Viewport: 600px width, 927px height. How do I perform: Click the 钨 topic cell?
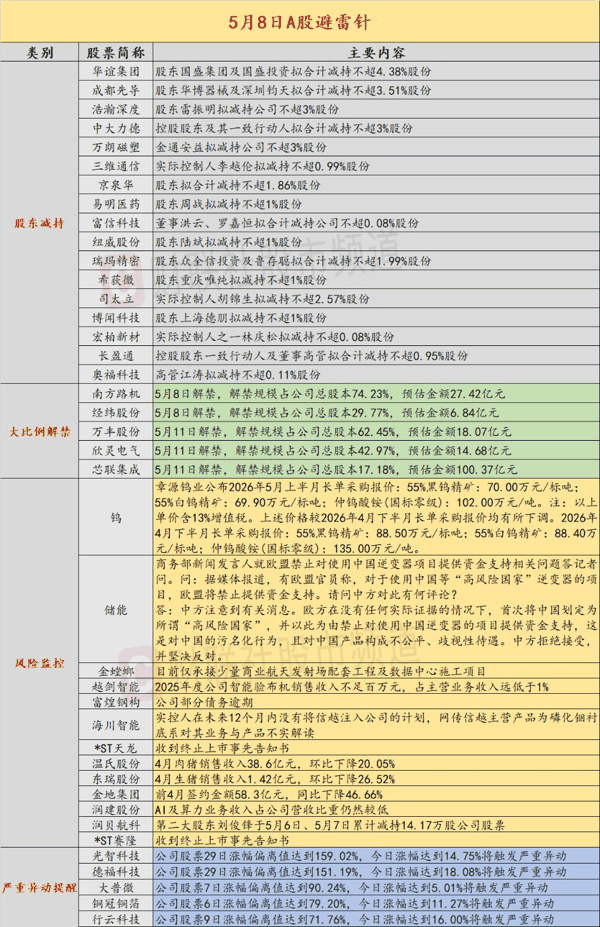click(x=116, y=517)
